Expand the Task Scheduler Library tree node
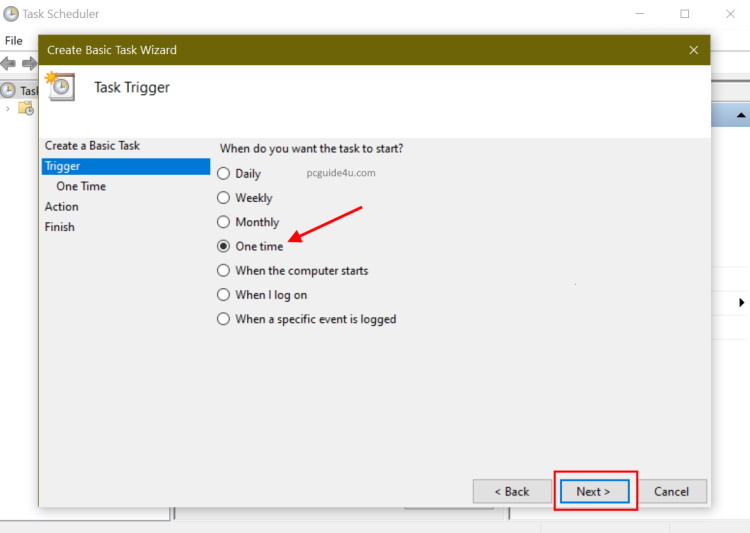Screen dimensions: 750x533 pyautogui.click(x=8, y=108)
